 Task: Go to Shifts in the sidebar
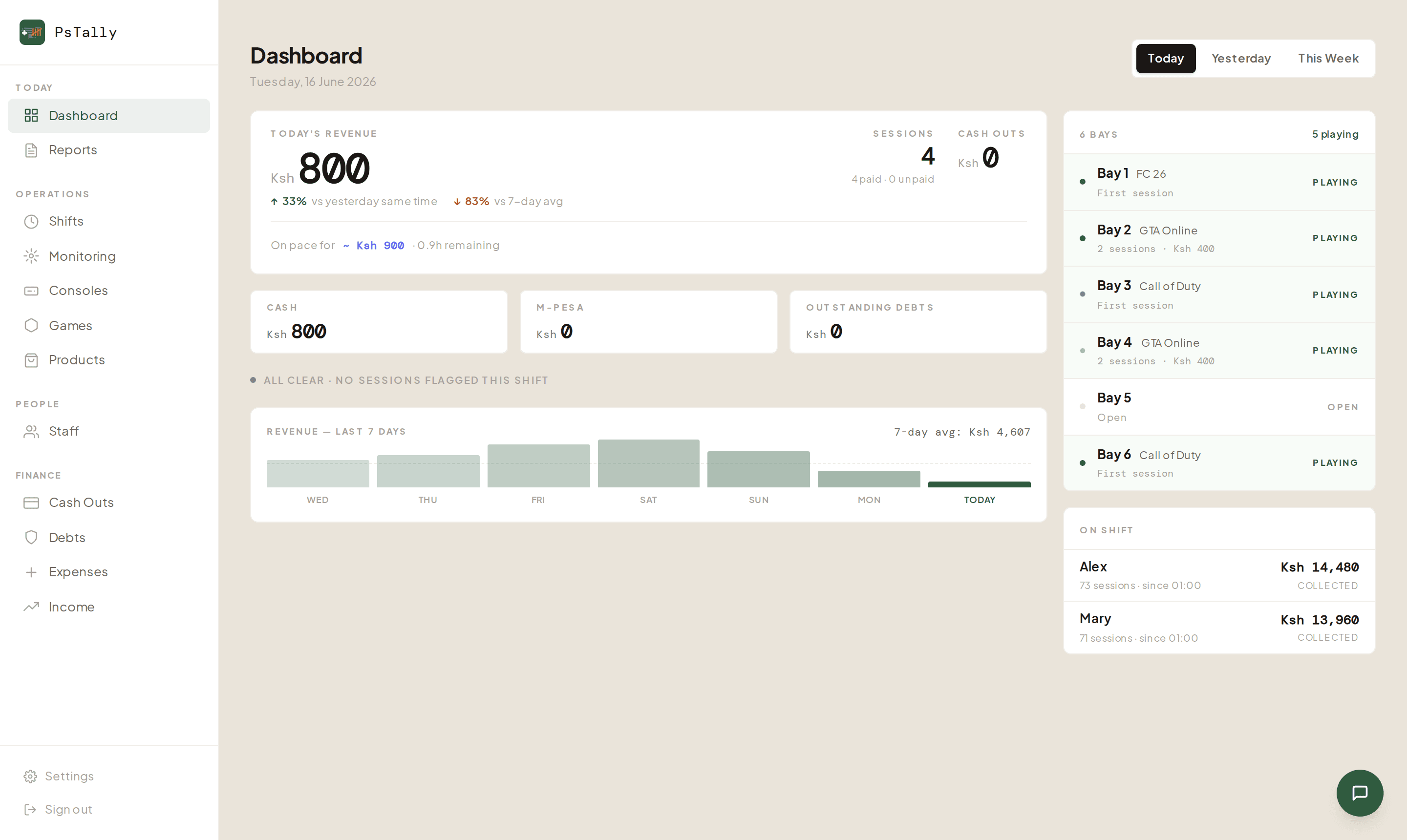[109, 221]
